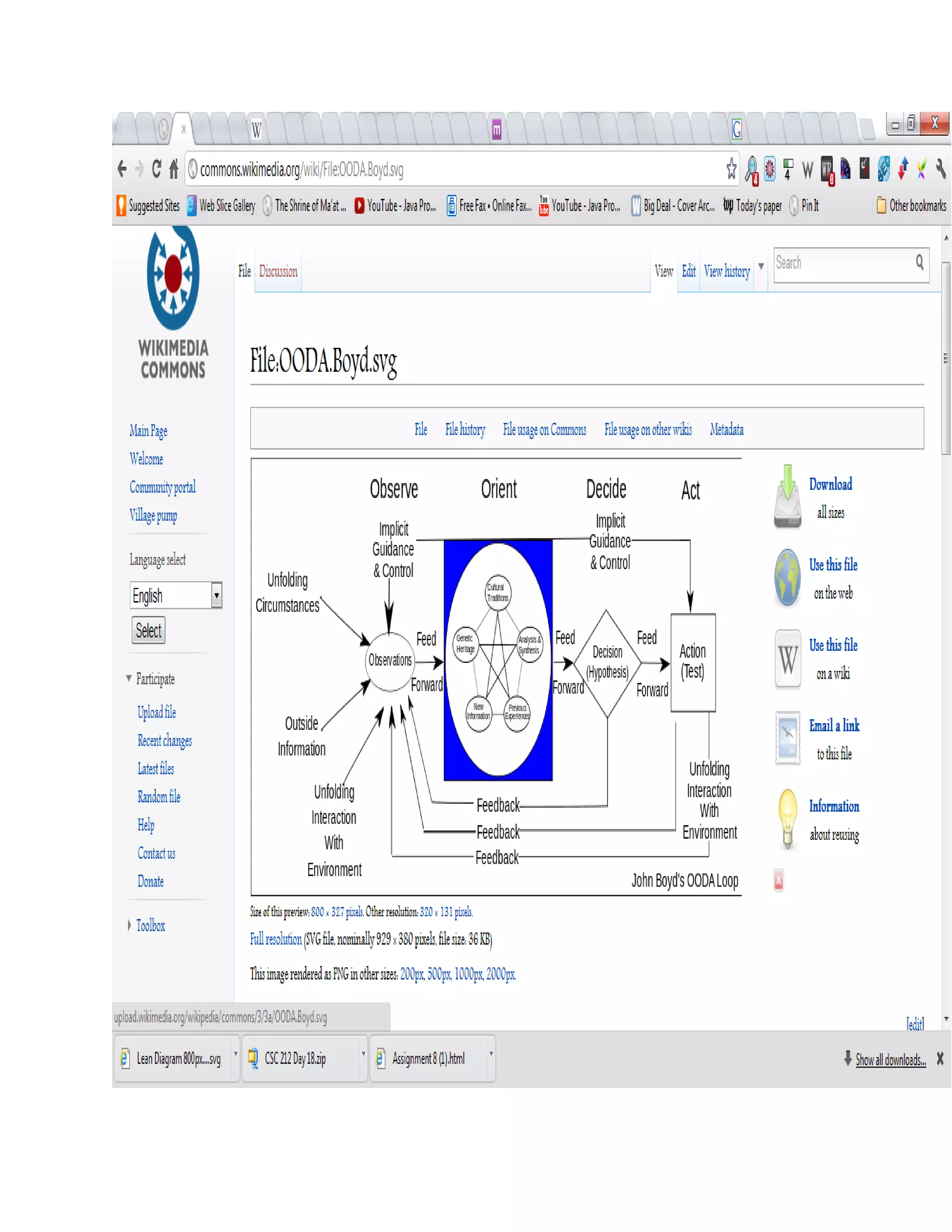Click the home icon in the toolbar

(174, 168)
